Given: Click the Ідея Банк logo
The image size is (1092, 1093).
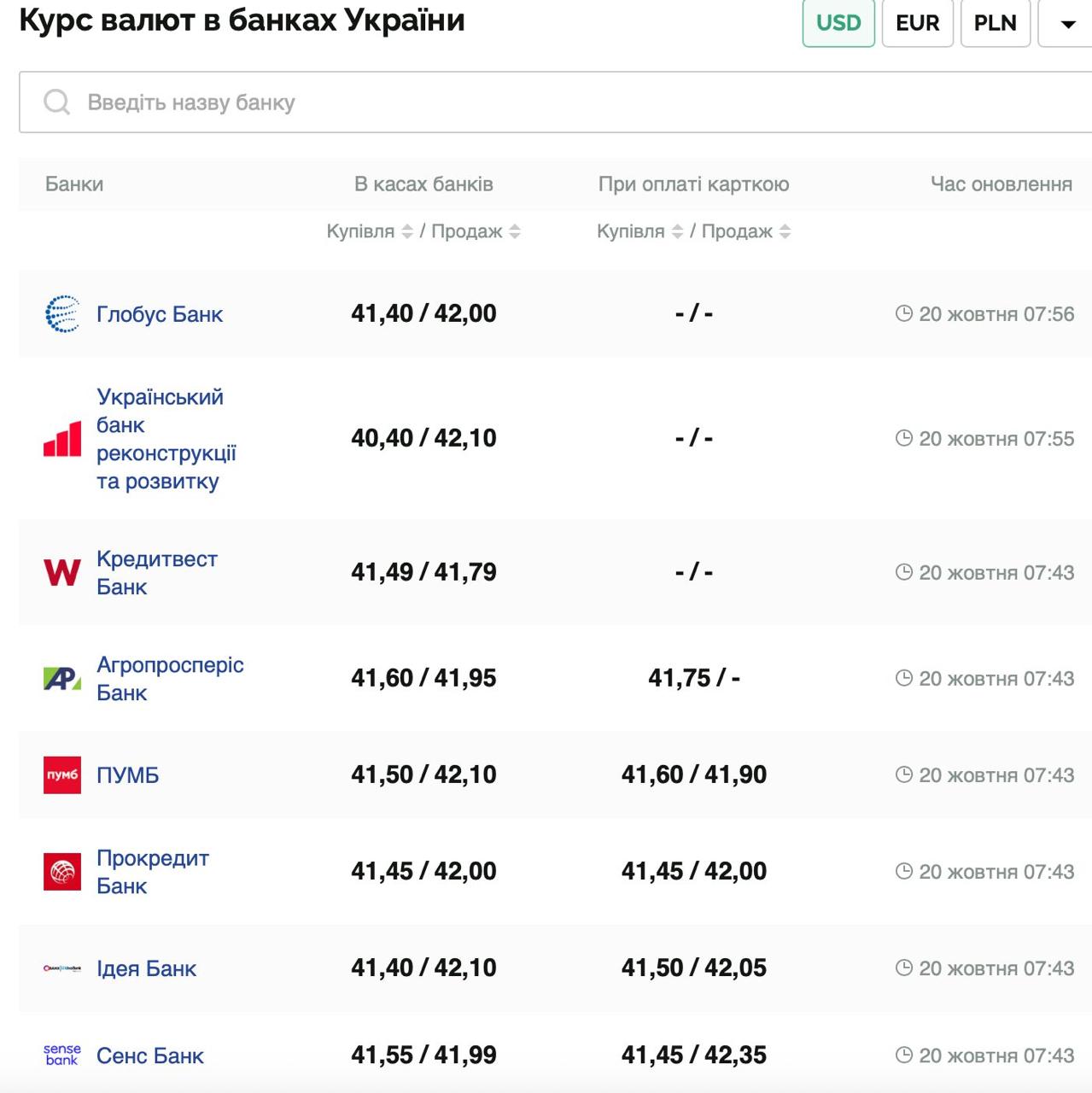Looking at the screenshot, I should (62, 968).
